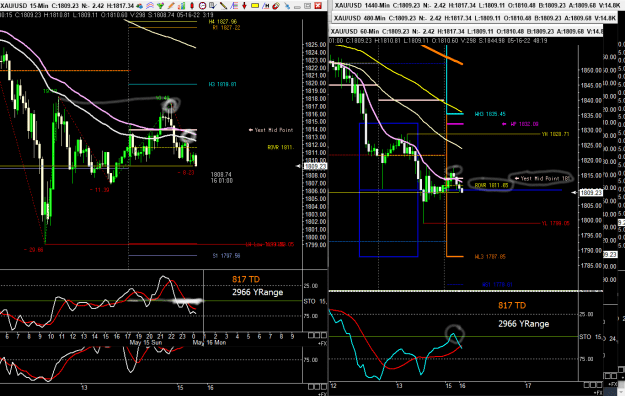Maximize the XAU/USD 15-Min chart window
The width and height of the screenshot is (625, 396).
(307, 6)
